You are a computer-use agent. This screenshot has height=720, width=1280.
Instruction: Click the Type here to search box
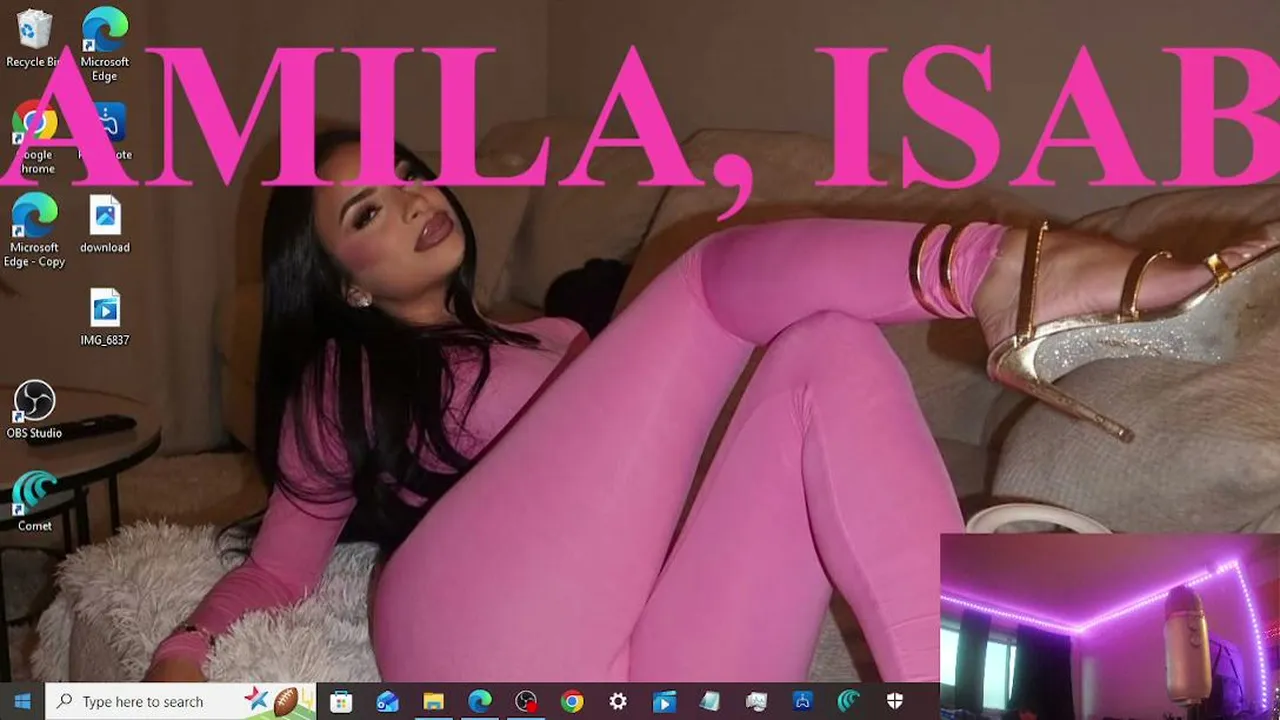tap(181, 701)
